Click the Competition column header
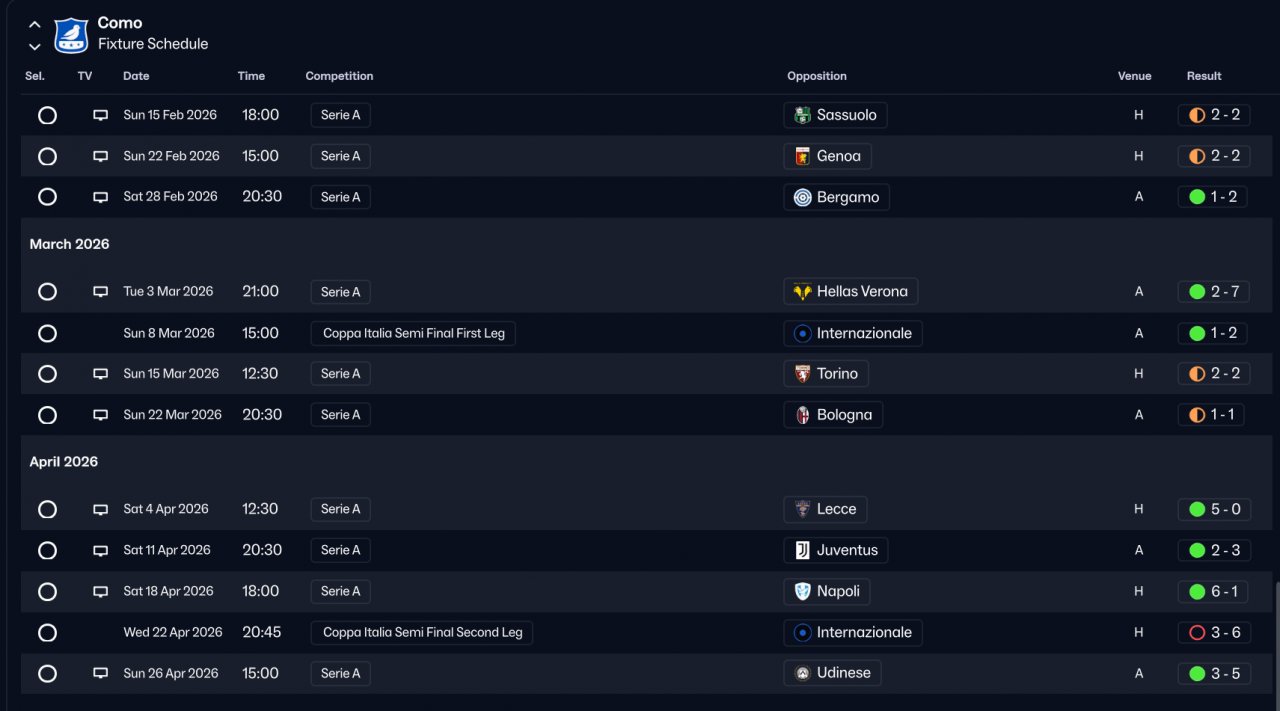Image resolution: width=1280 pixels, height=711 pixels. point(339,76)
